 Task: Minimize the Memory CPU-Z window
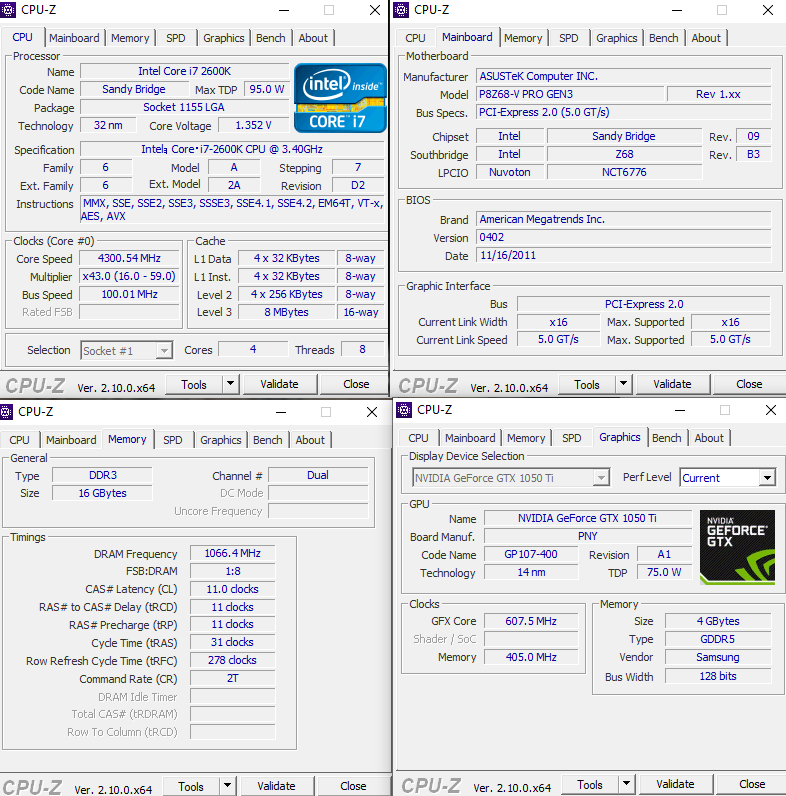[x=281, y=412]
